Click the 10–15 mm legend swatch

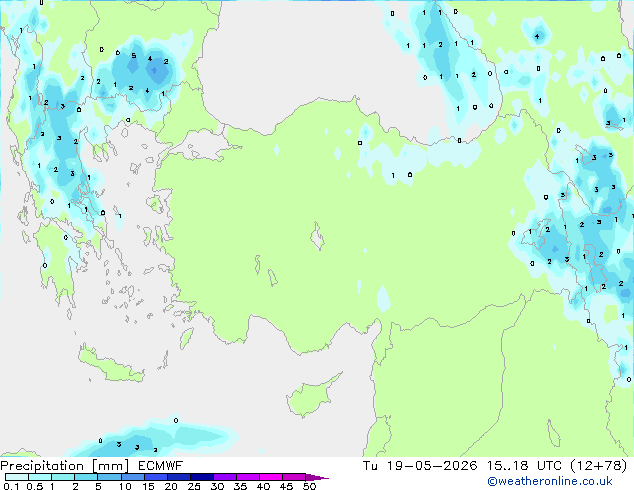[132, 477]
